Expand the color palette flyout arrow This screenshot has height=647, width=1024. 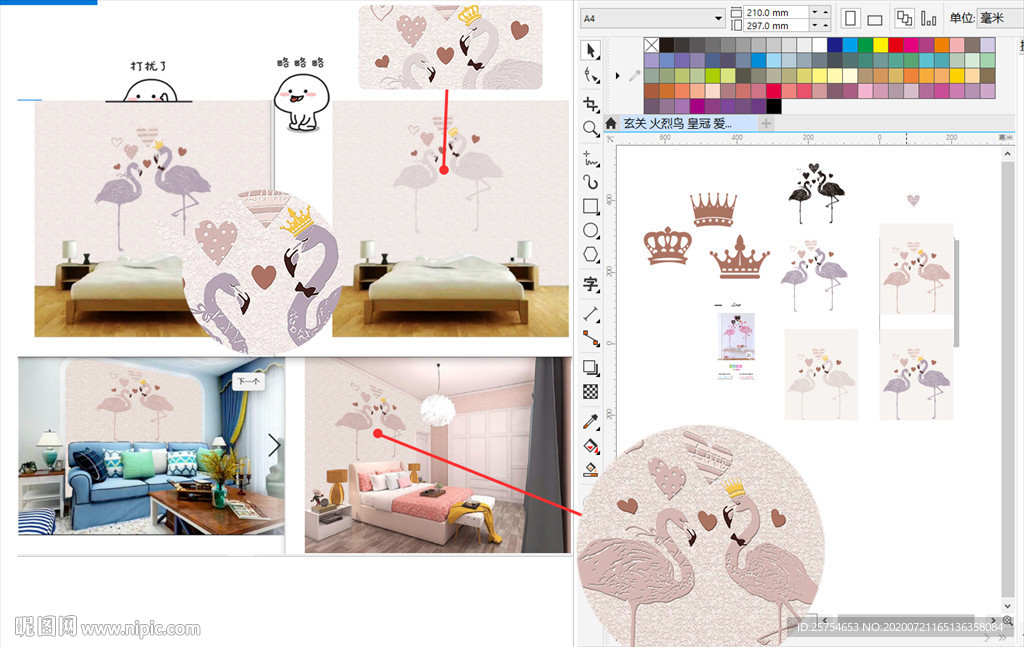pos(617,76)
